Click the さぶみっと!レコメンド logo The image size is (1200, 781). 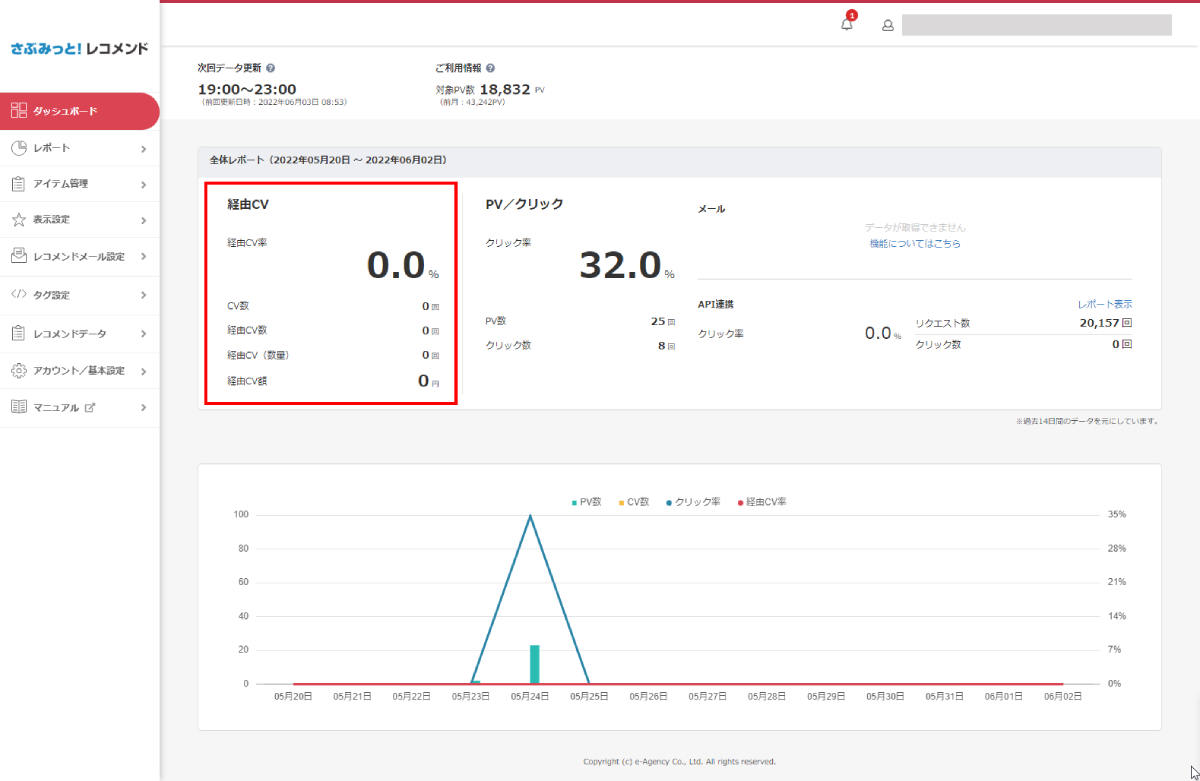(79, 47)
